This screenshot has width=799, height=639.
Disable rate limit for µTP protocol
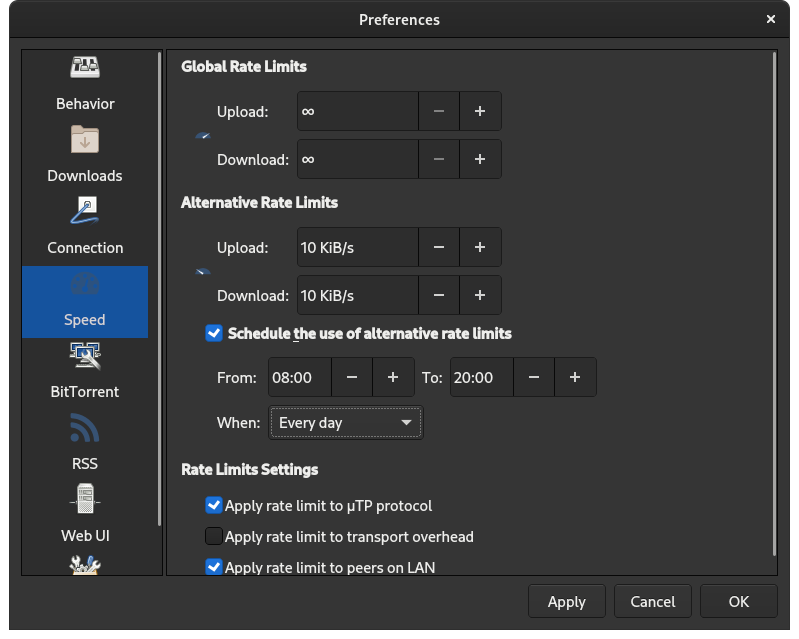(x=214, y=505)
